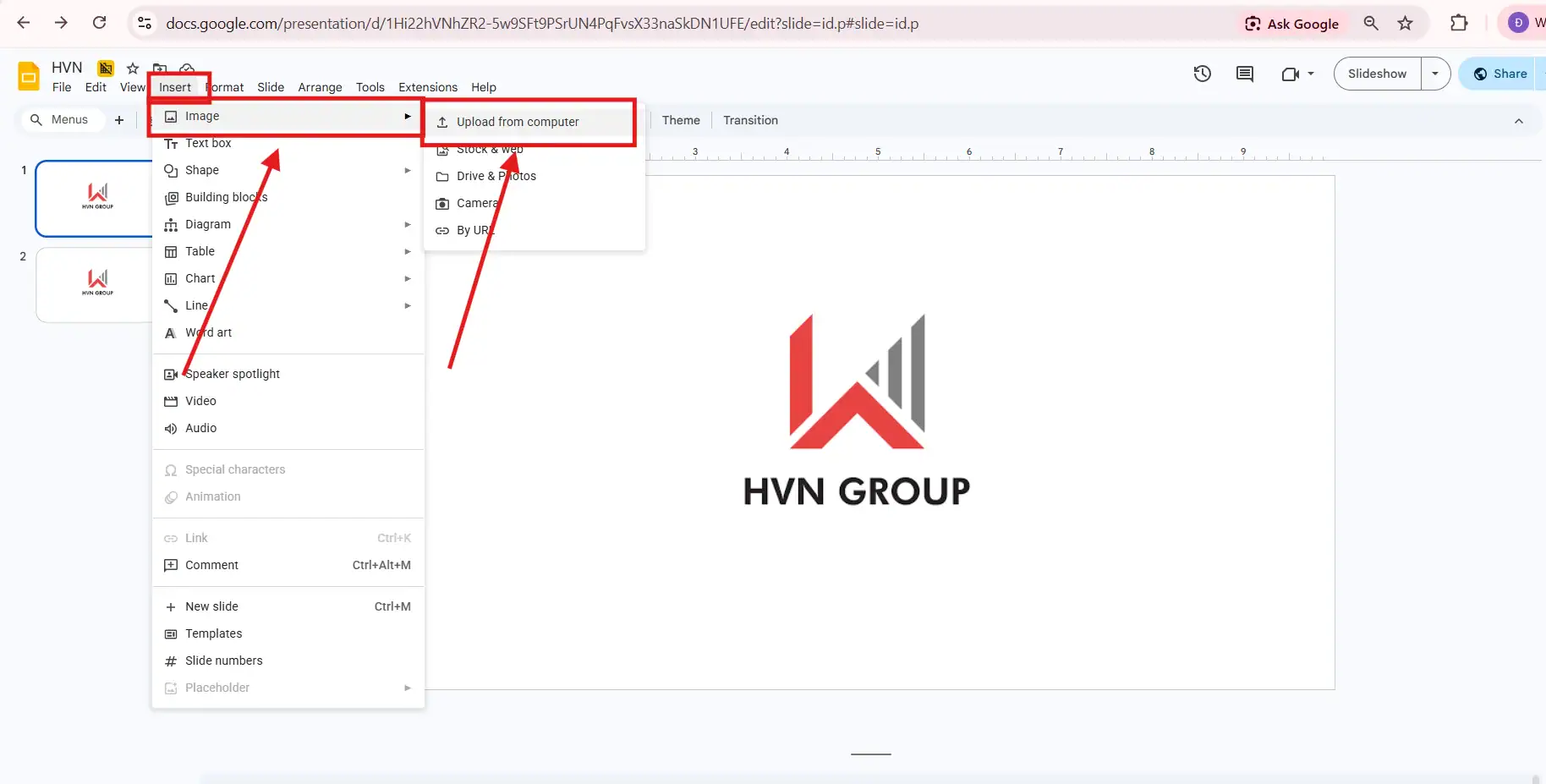
Task: Click the browser reload icon
Action: pos(100,23)
